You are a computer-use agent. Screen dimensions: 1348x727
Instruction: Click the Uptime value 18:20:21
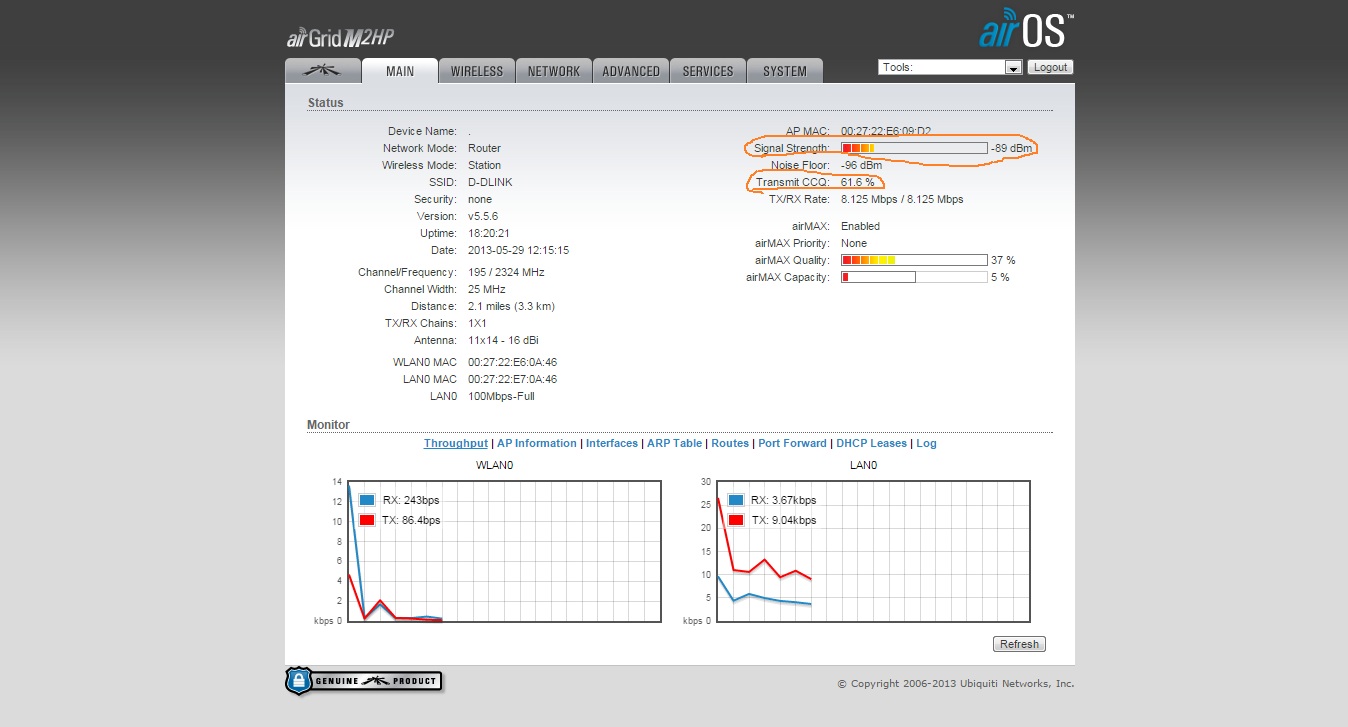[x=488, y=233]
